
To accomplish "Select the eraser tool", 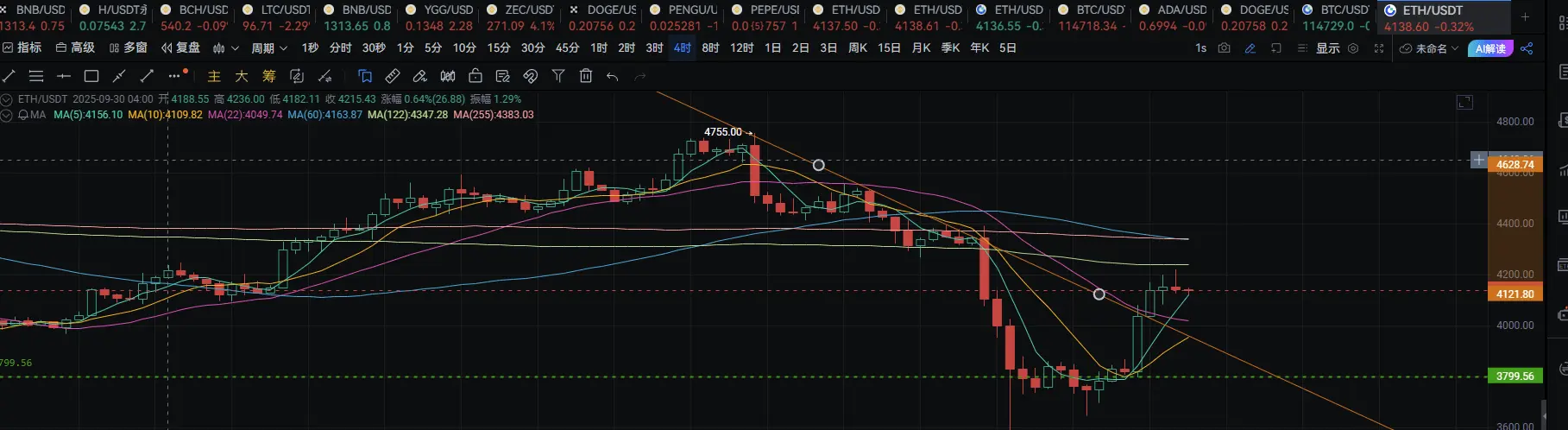I will tap(420, 76).
